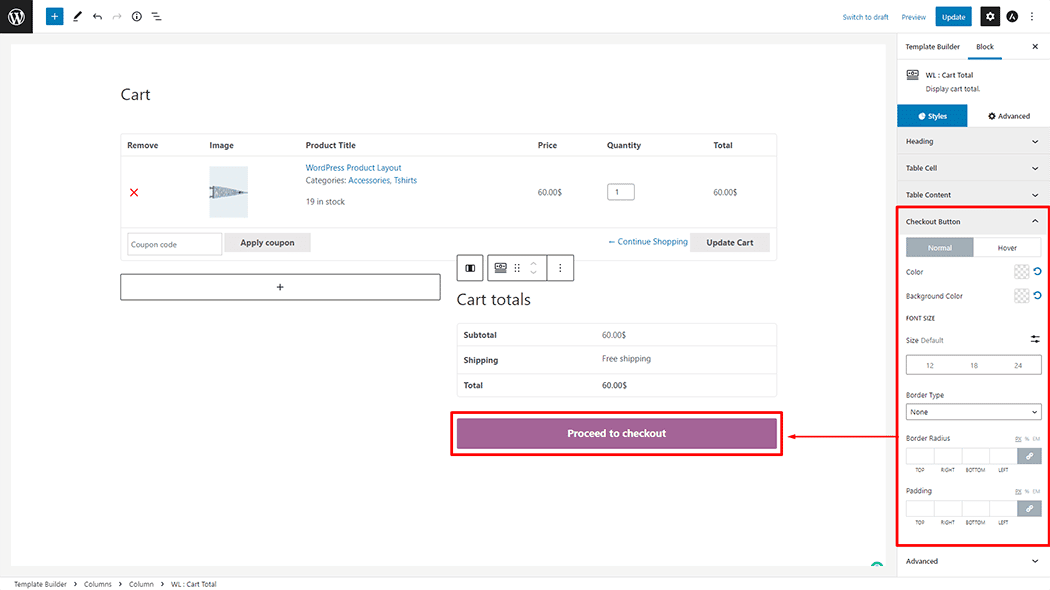Click the undo arrow icon
The image size is (1050, 590).
pos(97,17)
